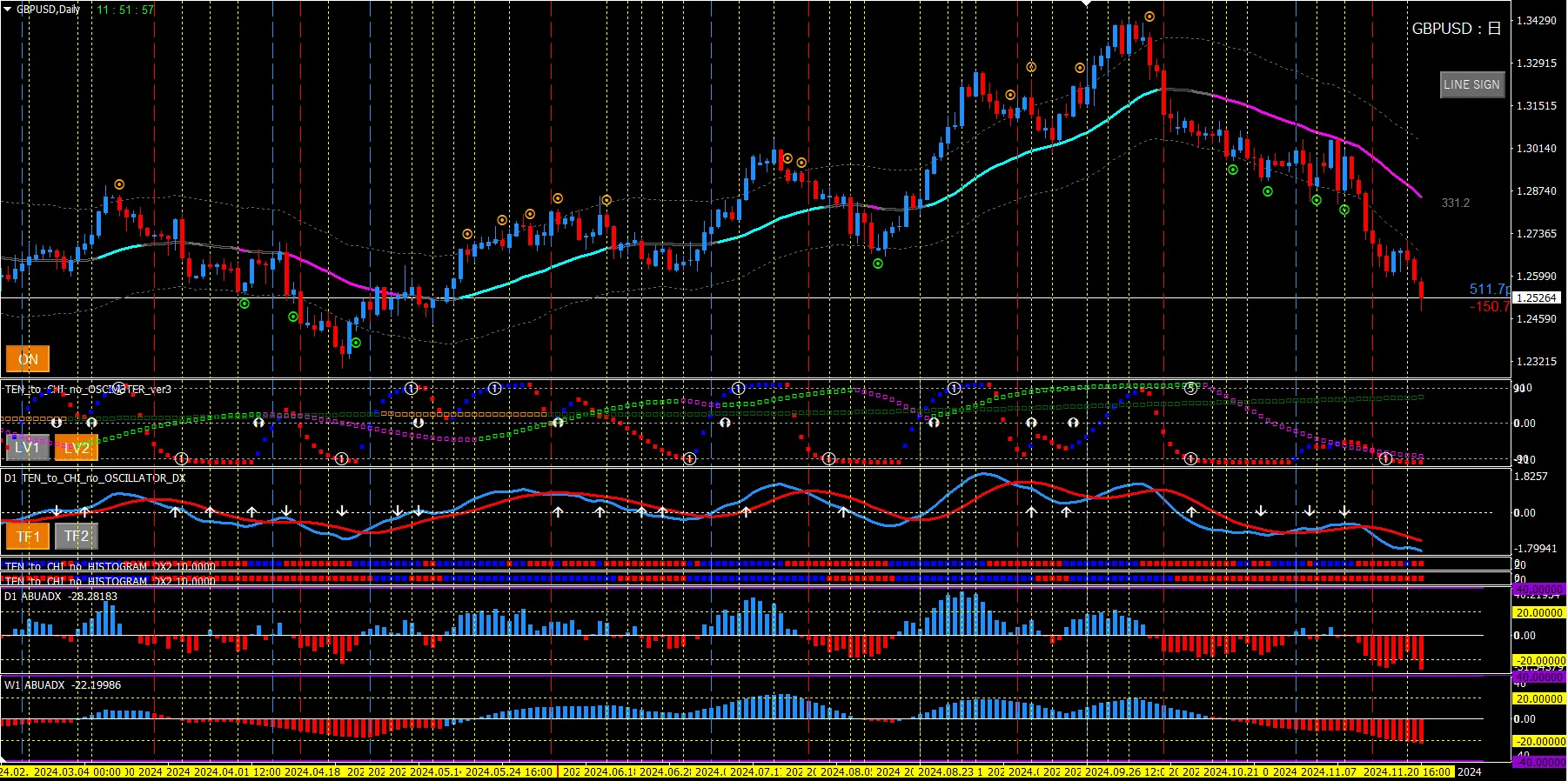Click the LINE SIGN button
This screenshot has width=1568, height=781.
coord(1472,84)
